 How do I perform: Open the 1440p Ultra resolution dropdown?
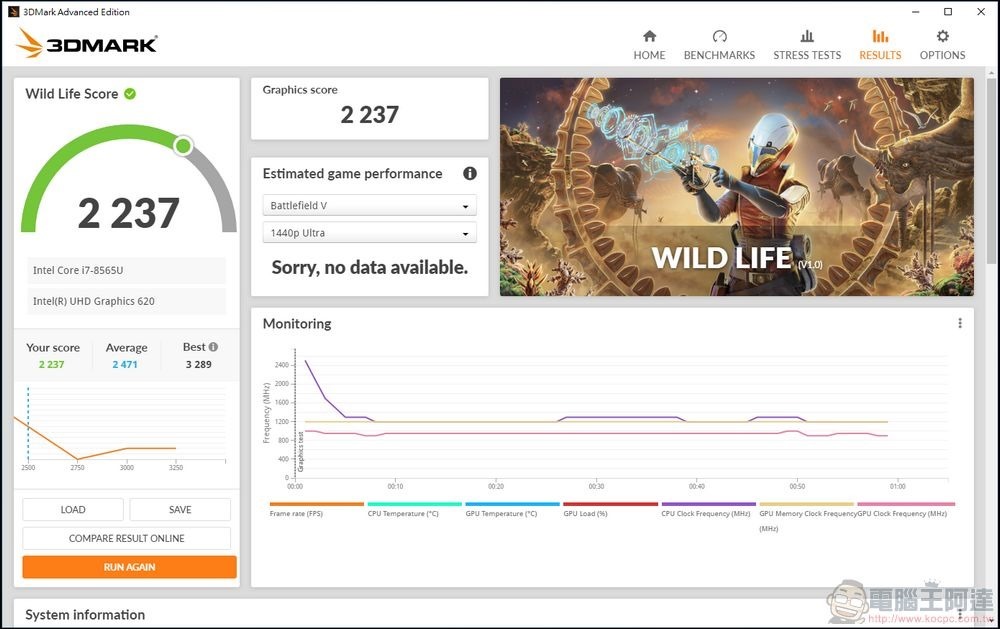click(x=369, y=233)
